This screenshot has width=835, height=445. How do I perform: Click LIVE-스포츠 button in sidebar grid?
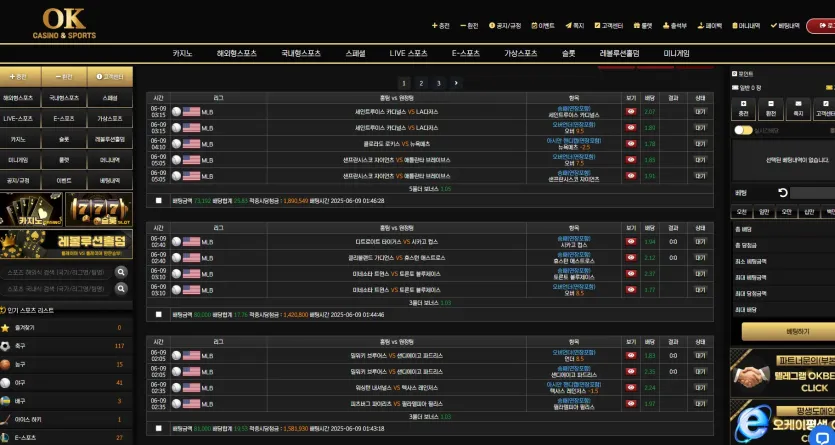coord(21,118)
